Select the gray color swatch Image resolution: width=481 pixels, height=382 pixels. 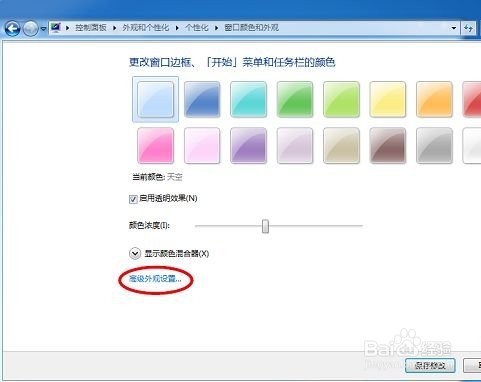pyautogui.click(x=434, y=146)
